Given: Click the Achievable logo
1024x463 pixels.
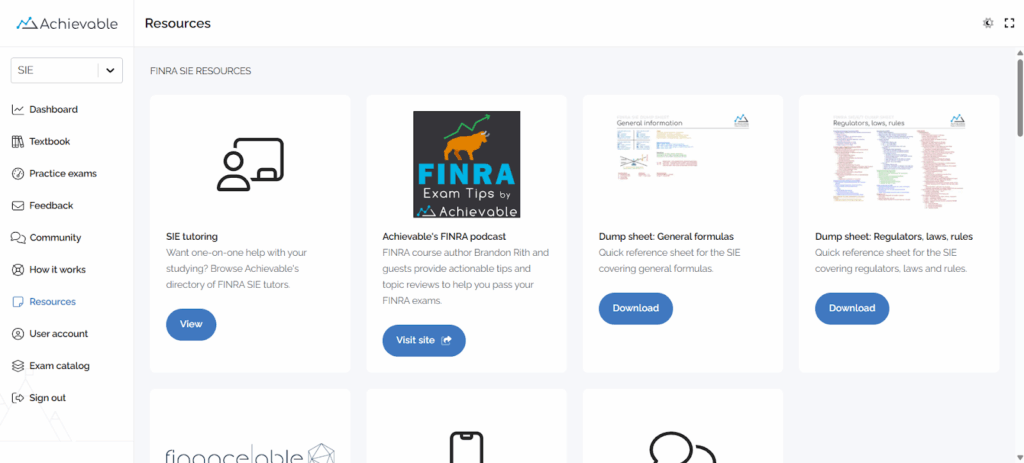Looking at the screenshot, I should (x=67, y=23).
